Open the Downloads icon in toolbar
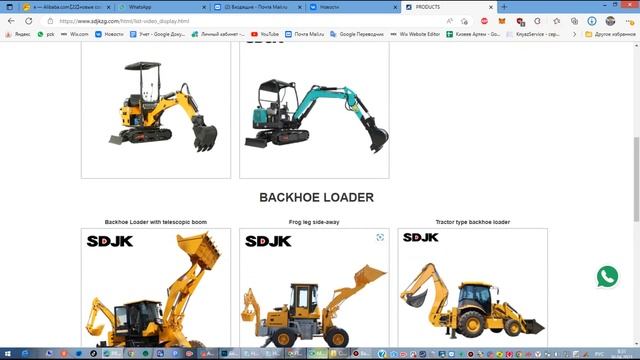The image size is (640, 360). [592, 21]
